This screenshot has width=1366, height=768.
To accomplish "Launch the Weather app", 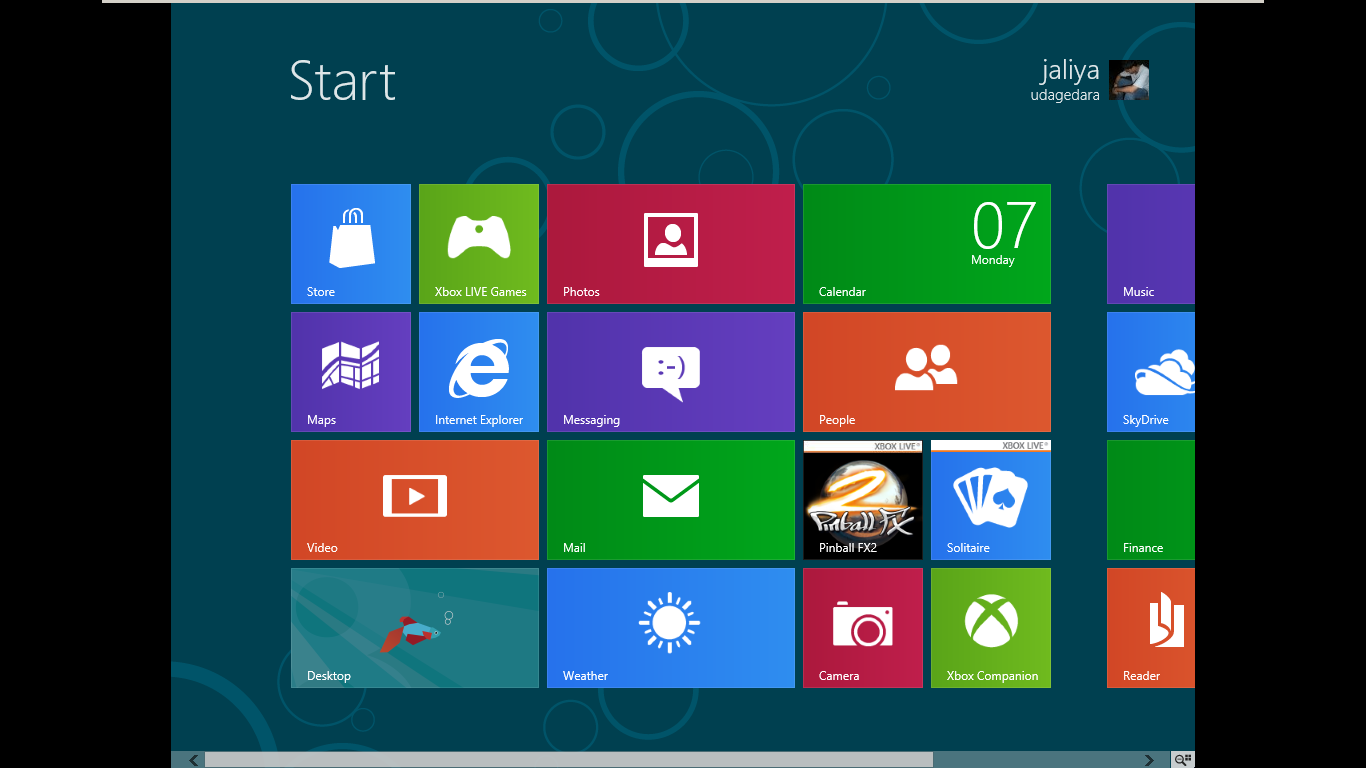I will (x=670, y=627).
